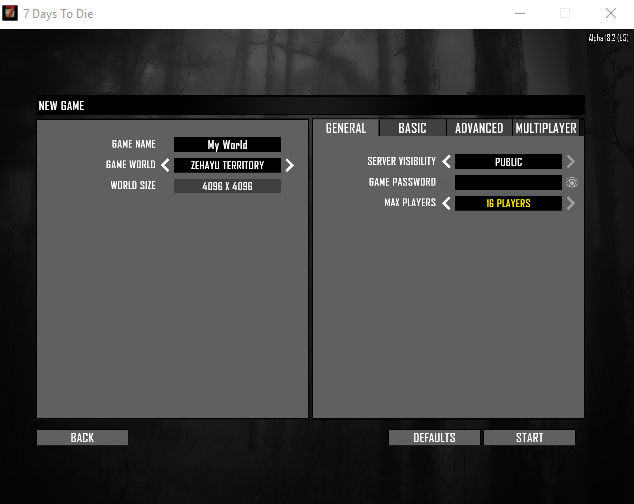This screenshot has height=504, width=634.
Task: Close the 7 Days To Die window
Action: (x=611, y=13)
